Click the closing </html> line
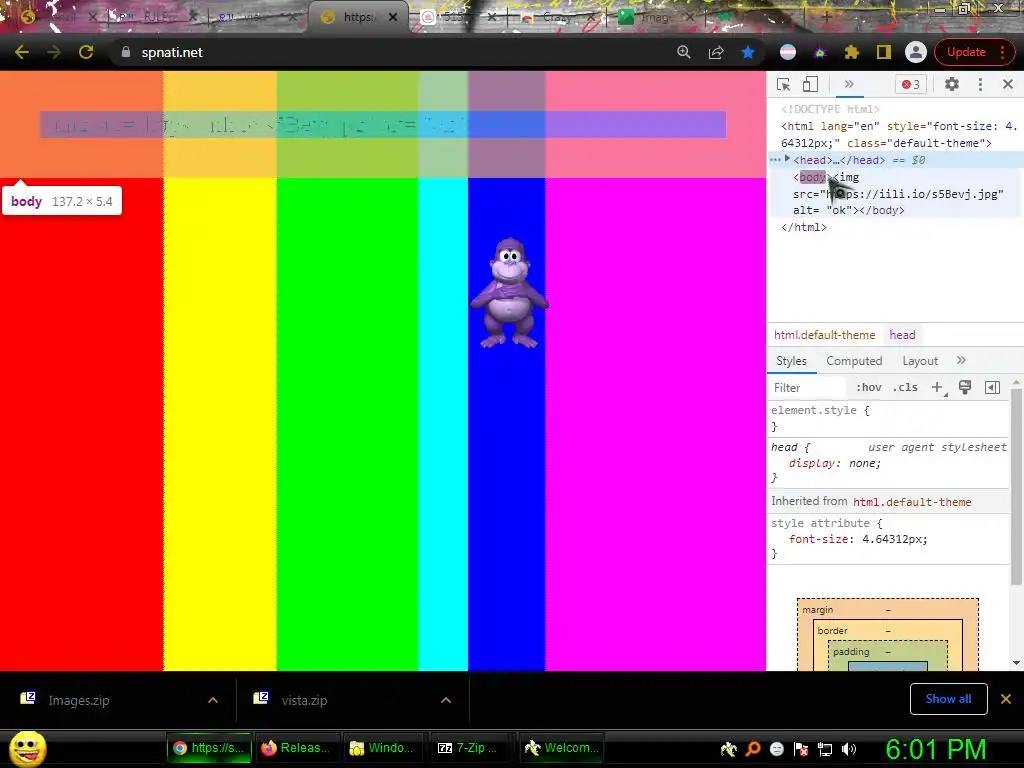This screenshot has height=768, width=1024. coord(804,227)
